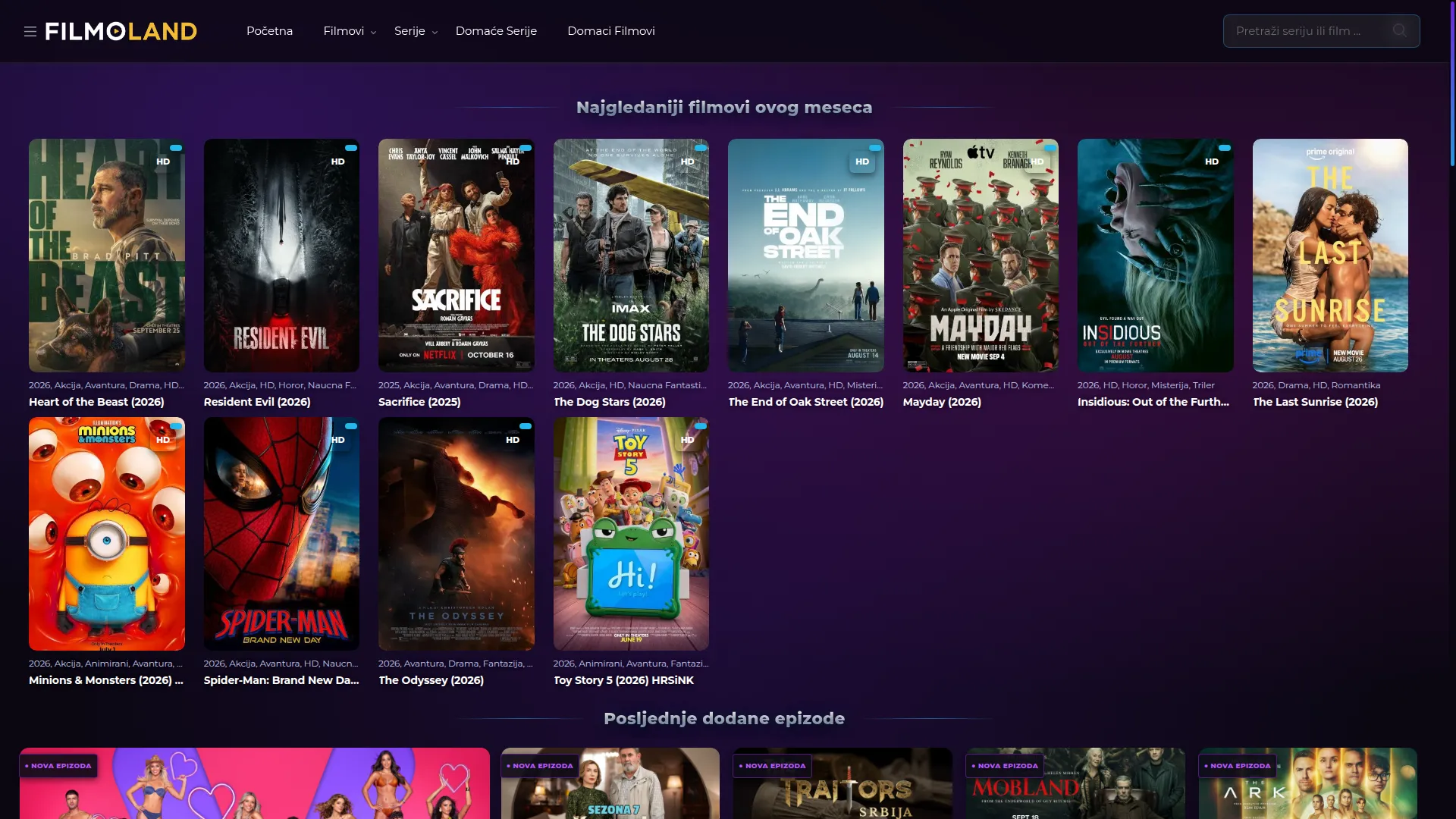The width and height of the screenshot is (1456, 819).
Task: Open the Serije menu
Action: 409,31
